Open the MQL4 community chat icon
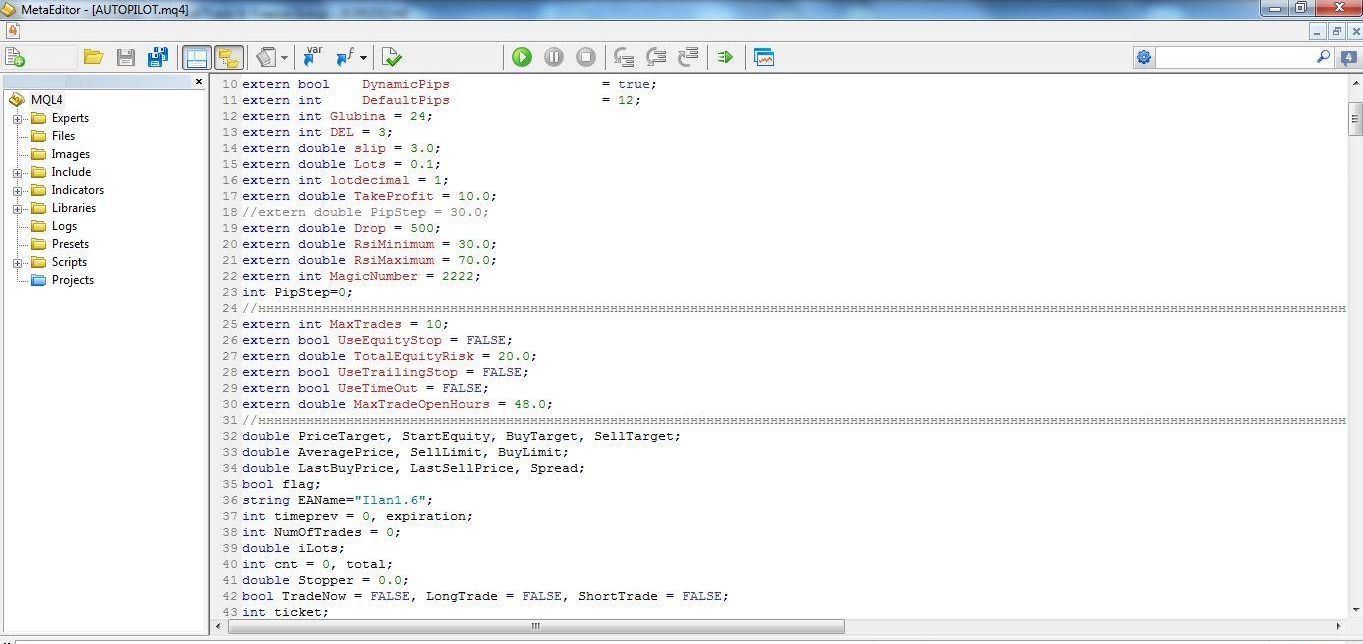The width and height of the screenshot is (1363, 644). point(1348,57)
